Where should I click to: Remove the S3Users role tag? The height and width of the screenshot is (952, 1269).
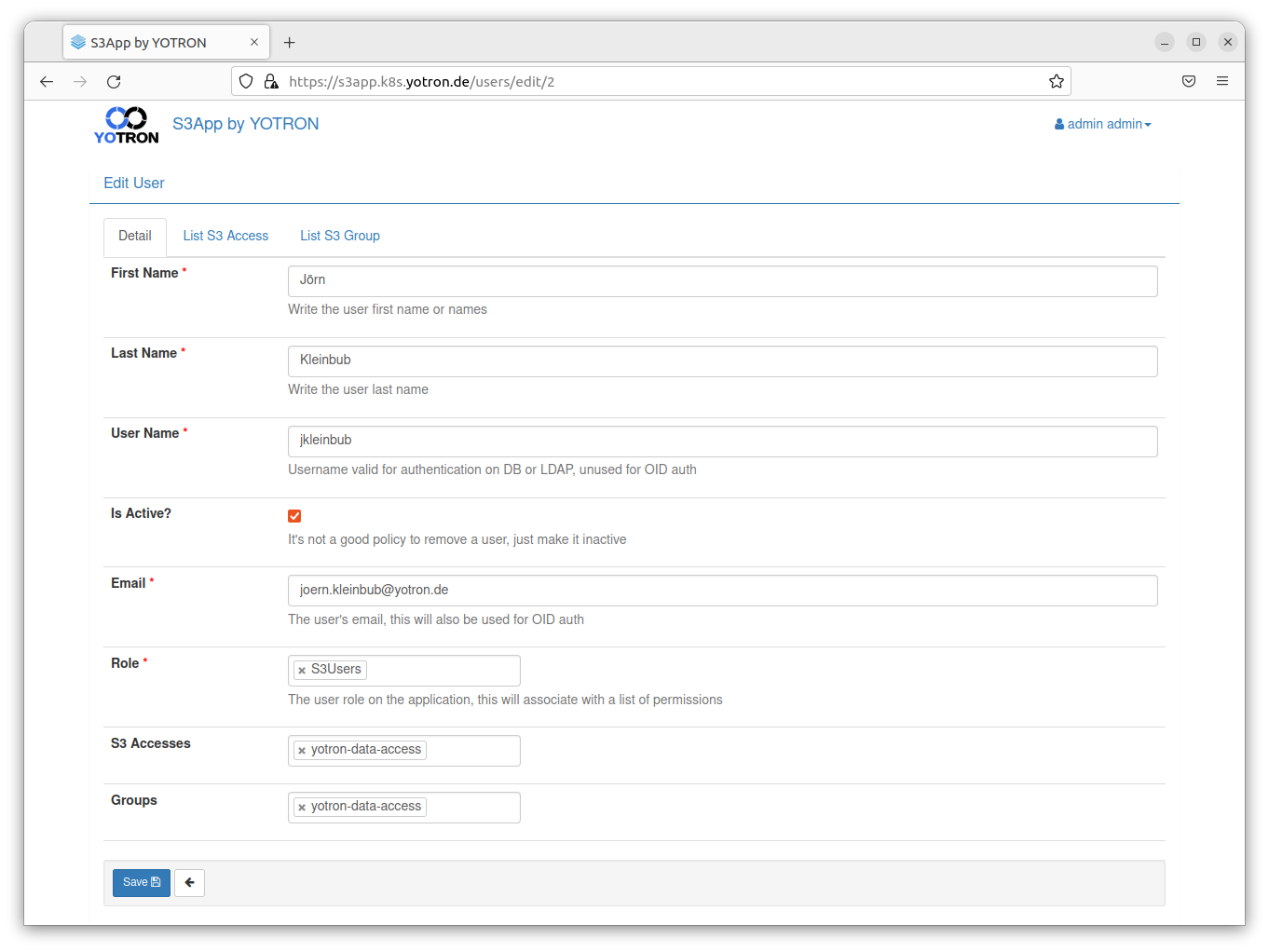coord(302,671)
